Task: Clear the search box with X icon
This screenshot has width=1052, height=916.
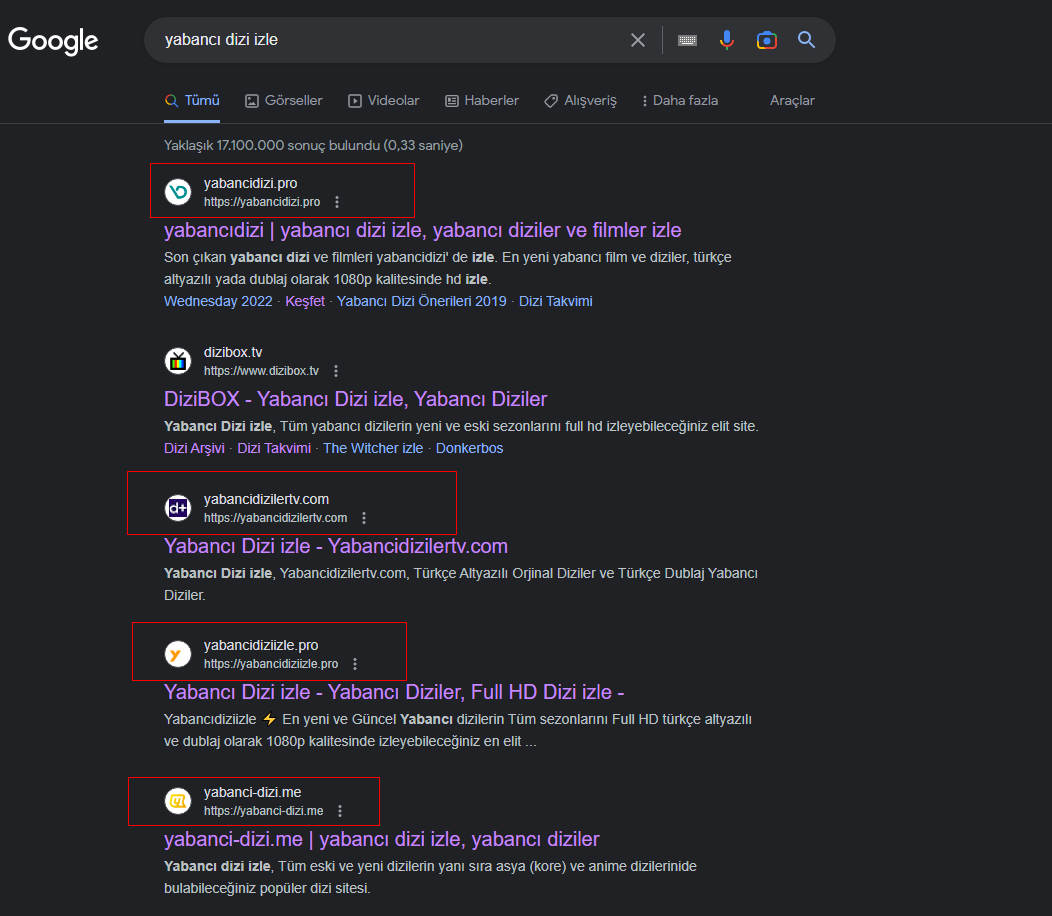Action: pos(638,40)
